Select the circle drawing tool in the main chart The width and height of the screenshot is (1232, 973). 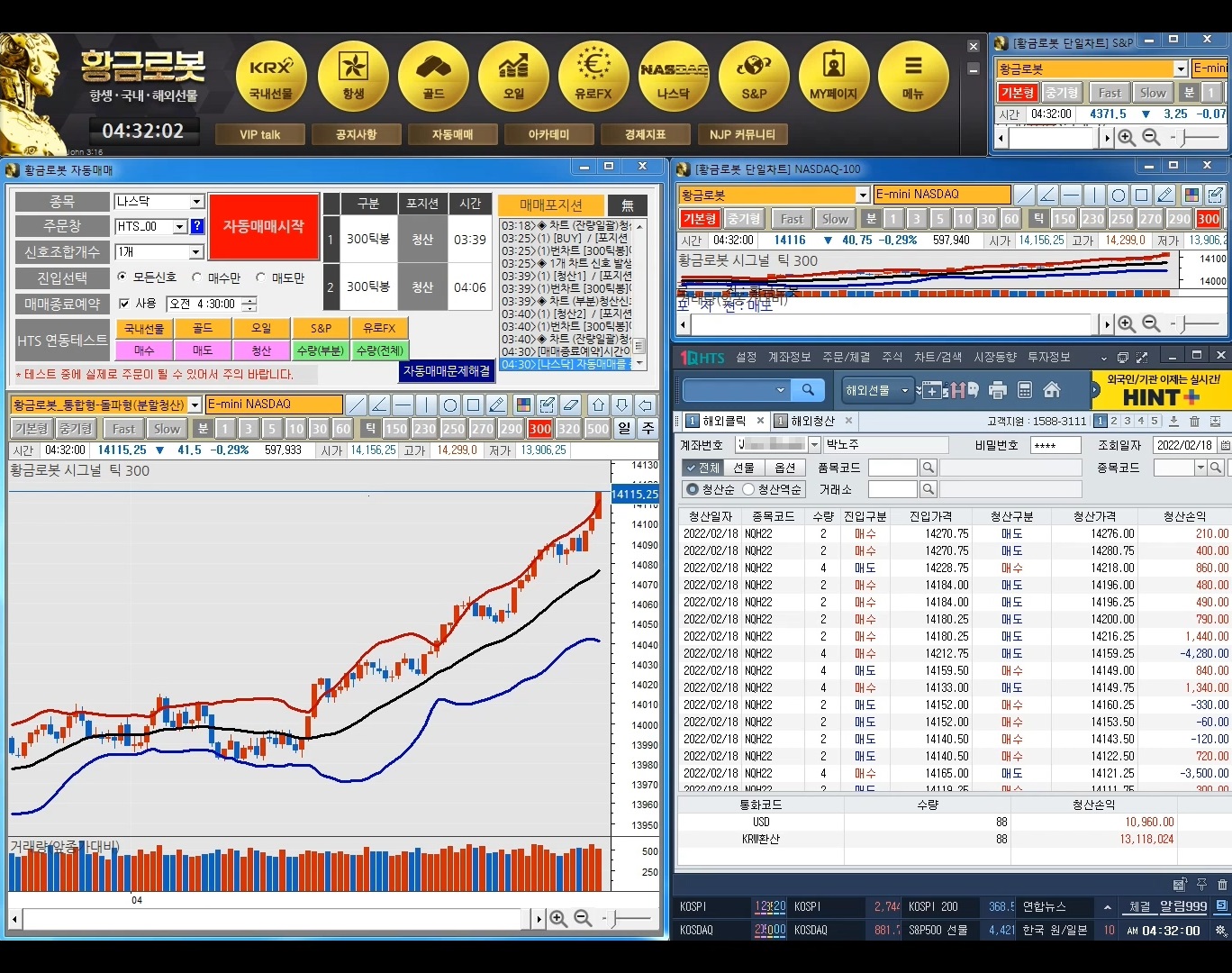pos(450,405)
